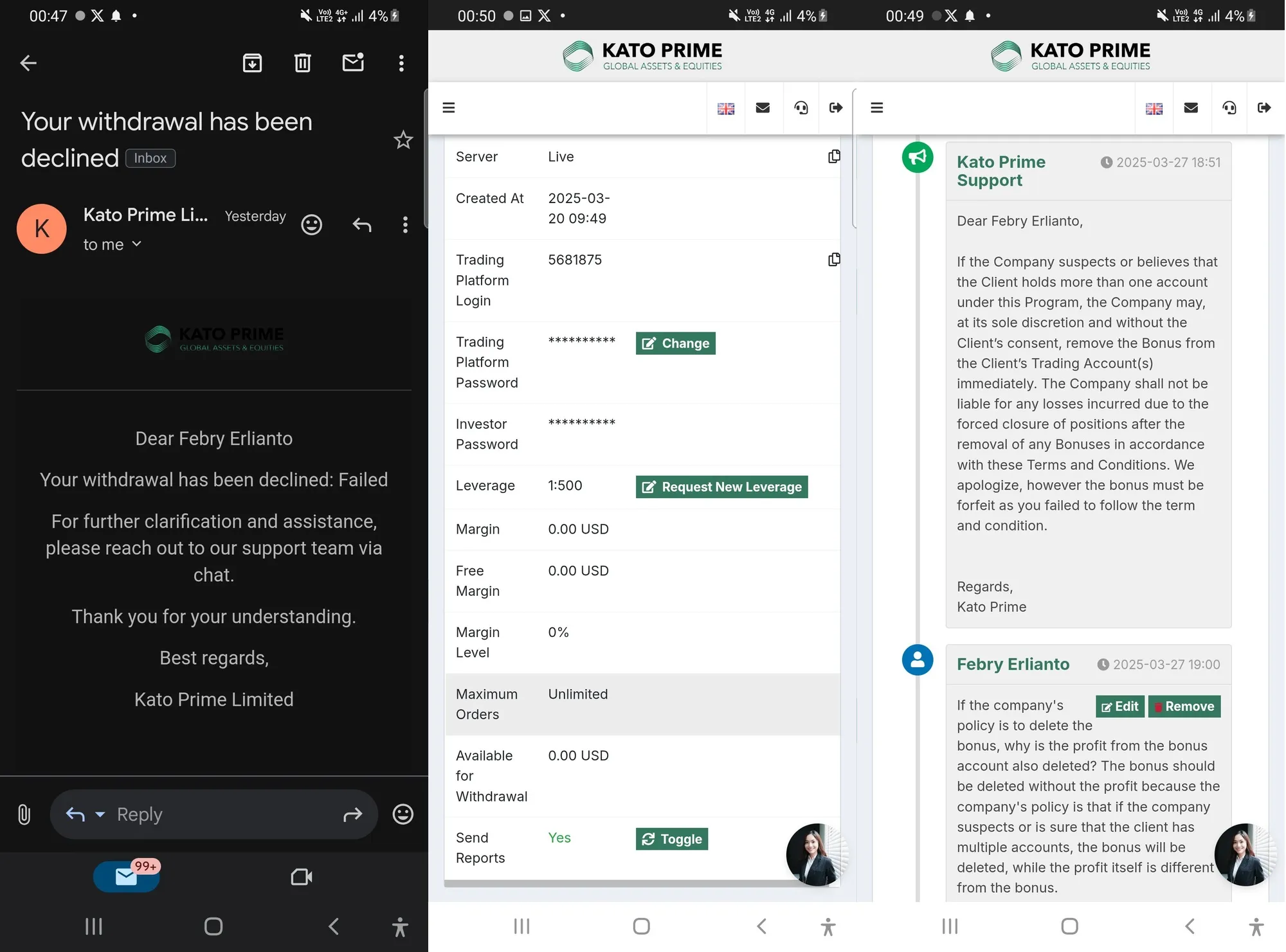Mark the email as unread
Screen dimensions: 1286x952
pos(353,62)
